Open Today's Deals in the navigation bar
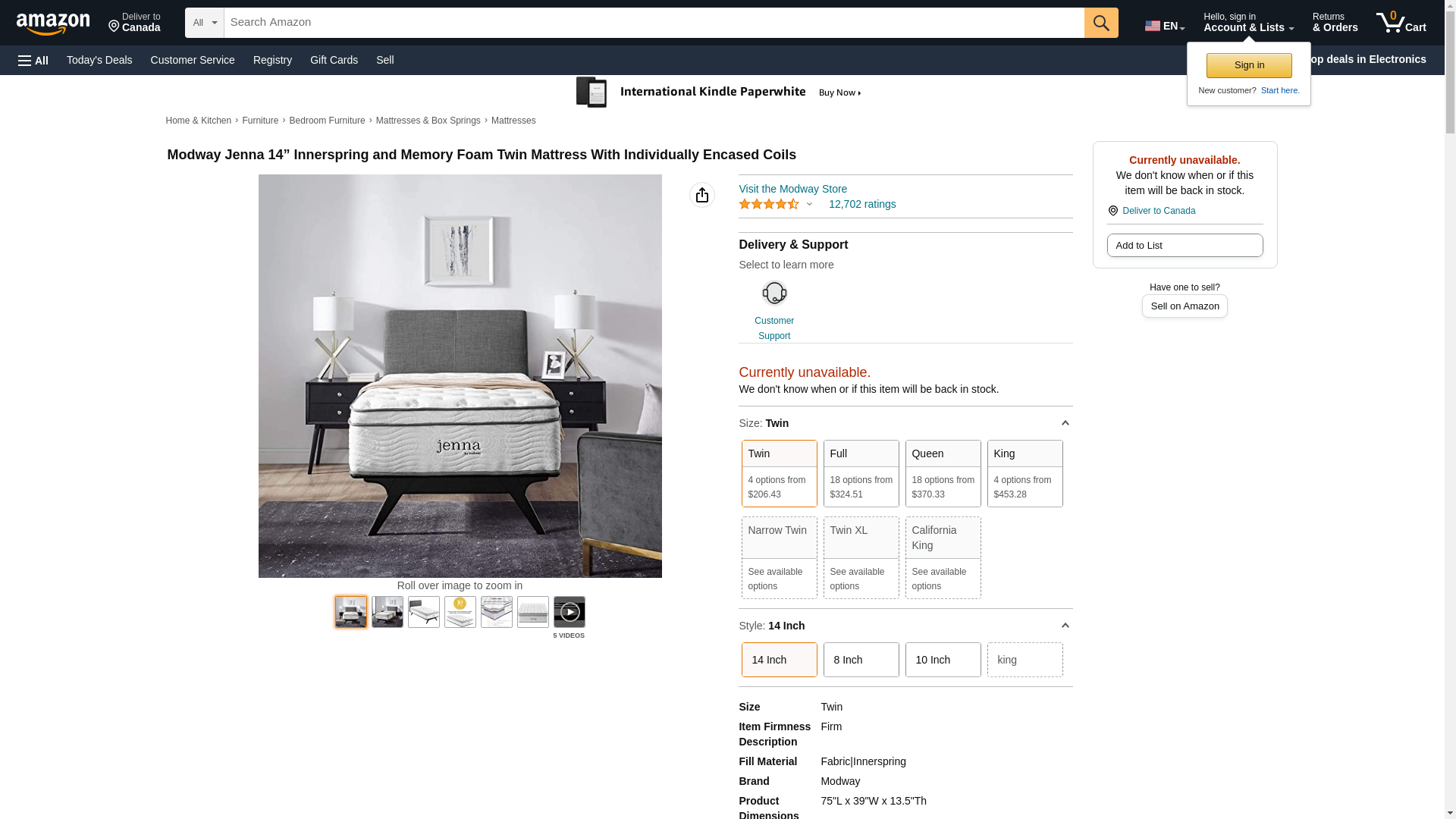This screenshot has height=819, width=1456. [99, 60]
